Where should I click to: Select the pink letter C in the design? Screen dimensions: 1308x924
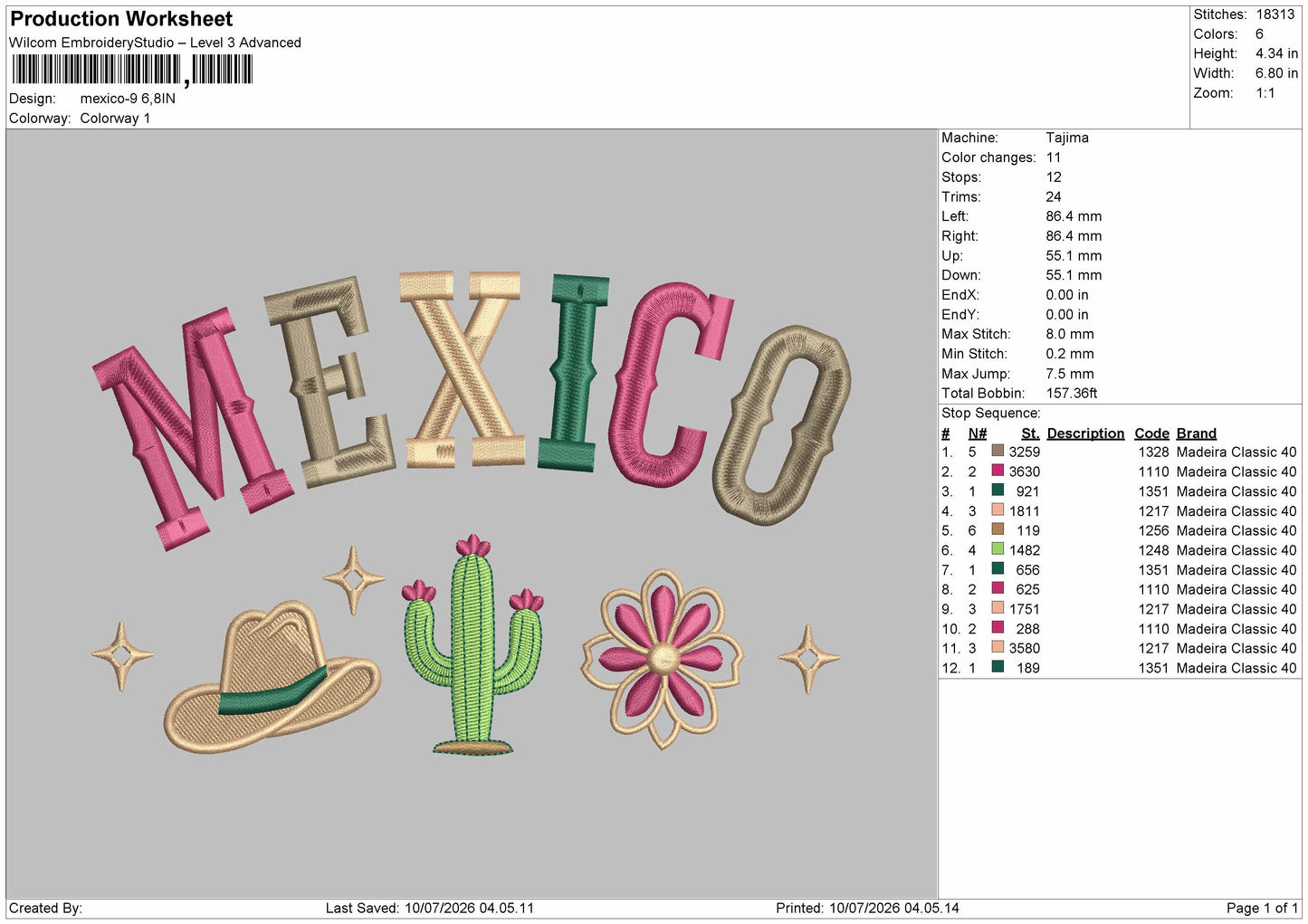point(671,385)
